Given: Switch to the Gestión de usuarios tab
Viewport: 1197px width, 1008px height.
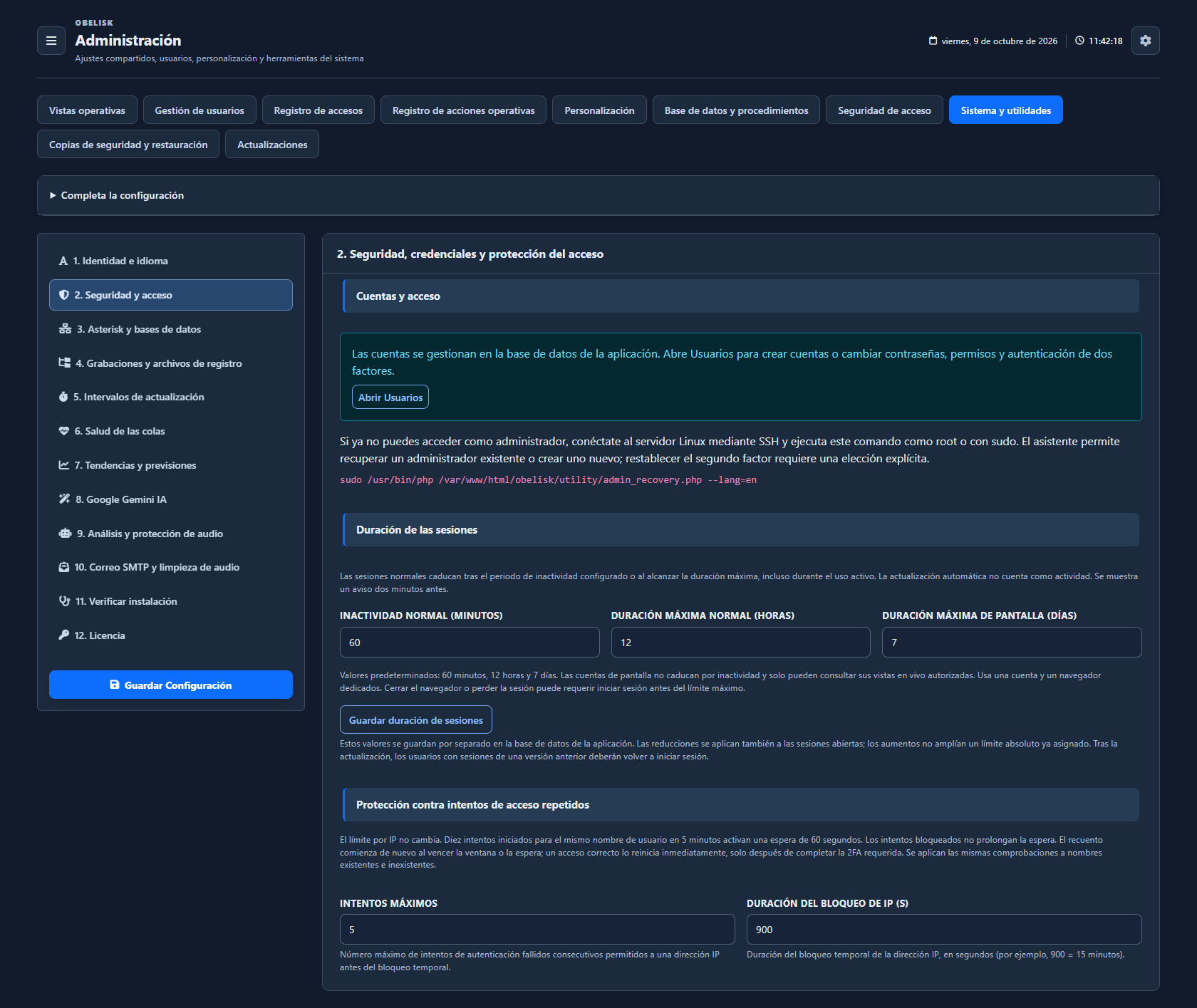Looking at the screenshot, I should (199, 110).
